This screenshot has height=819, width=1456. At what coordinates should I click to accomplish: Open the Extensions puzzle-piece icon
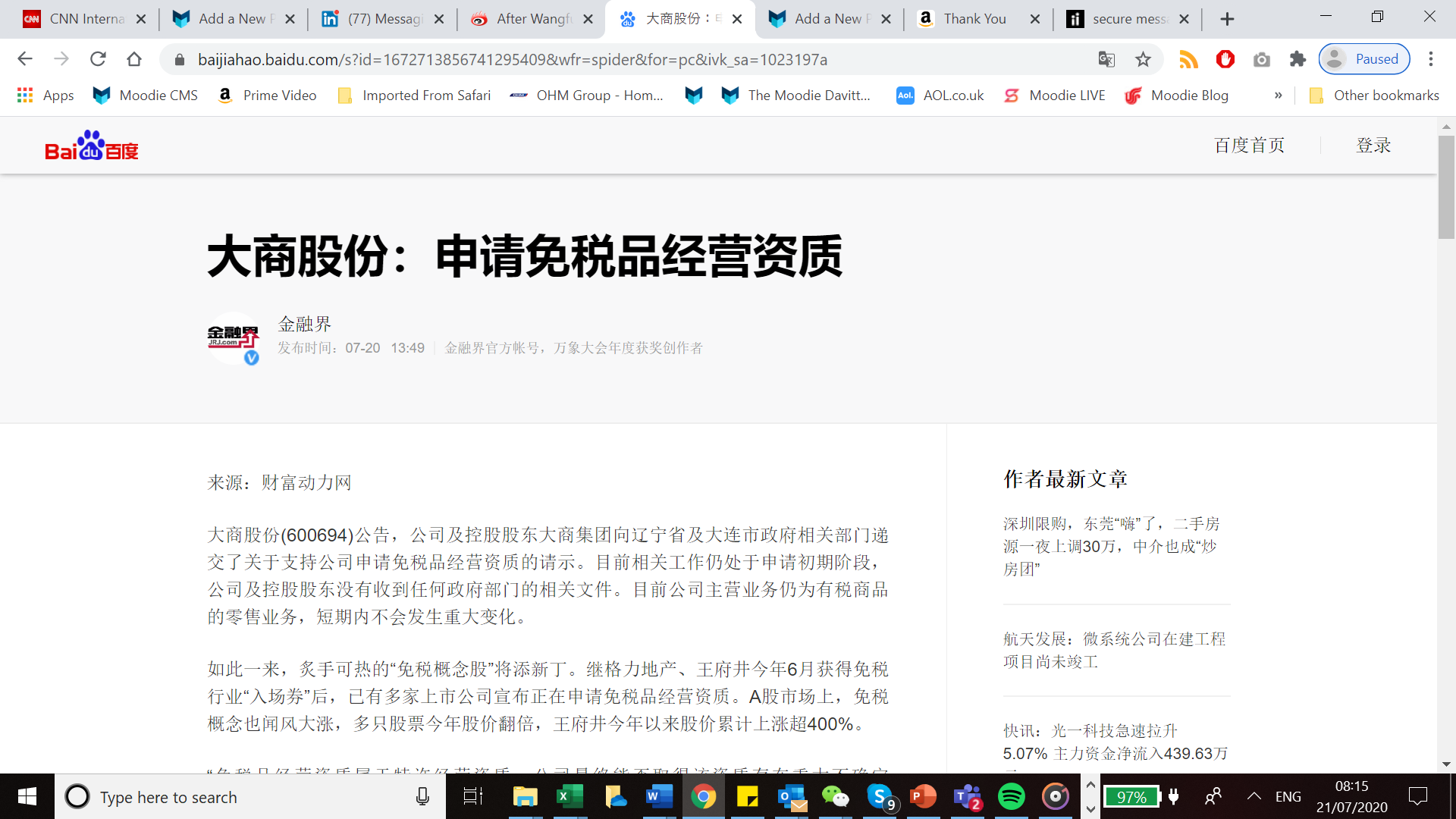pos(1298,59)
